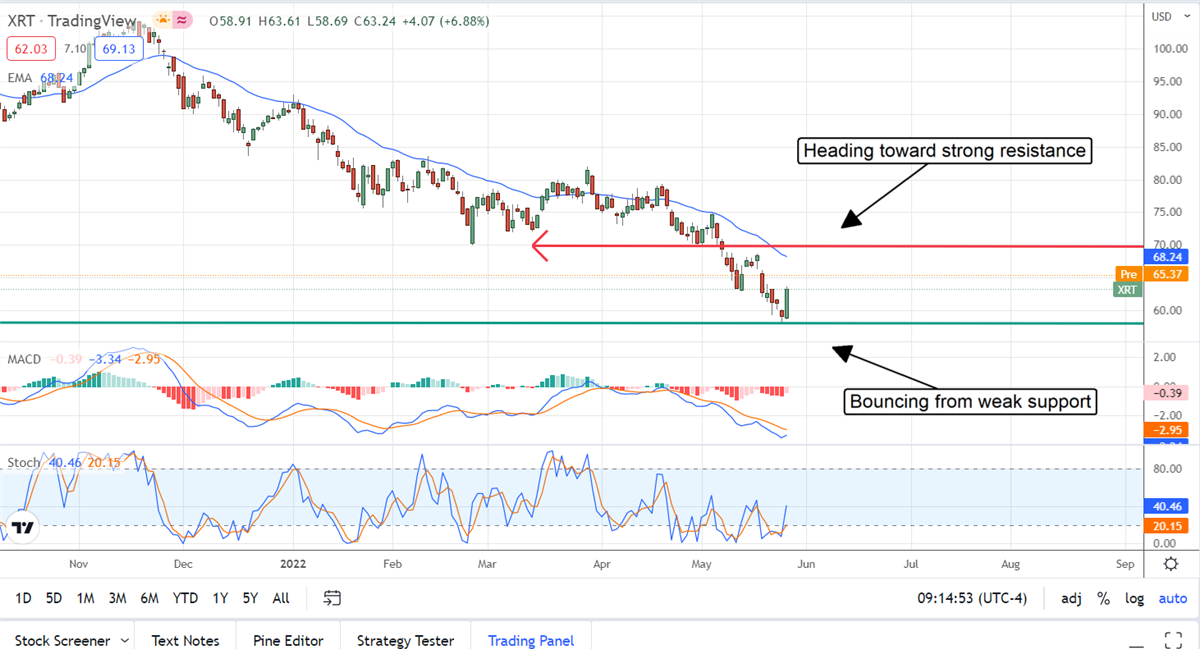
Task: Click the red 62.03 sell price box
Action: point(31,47)
